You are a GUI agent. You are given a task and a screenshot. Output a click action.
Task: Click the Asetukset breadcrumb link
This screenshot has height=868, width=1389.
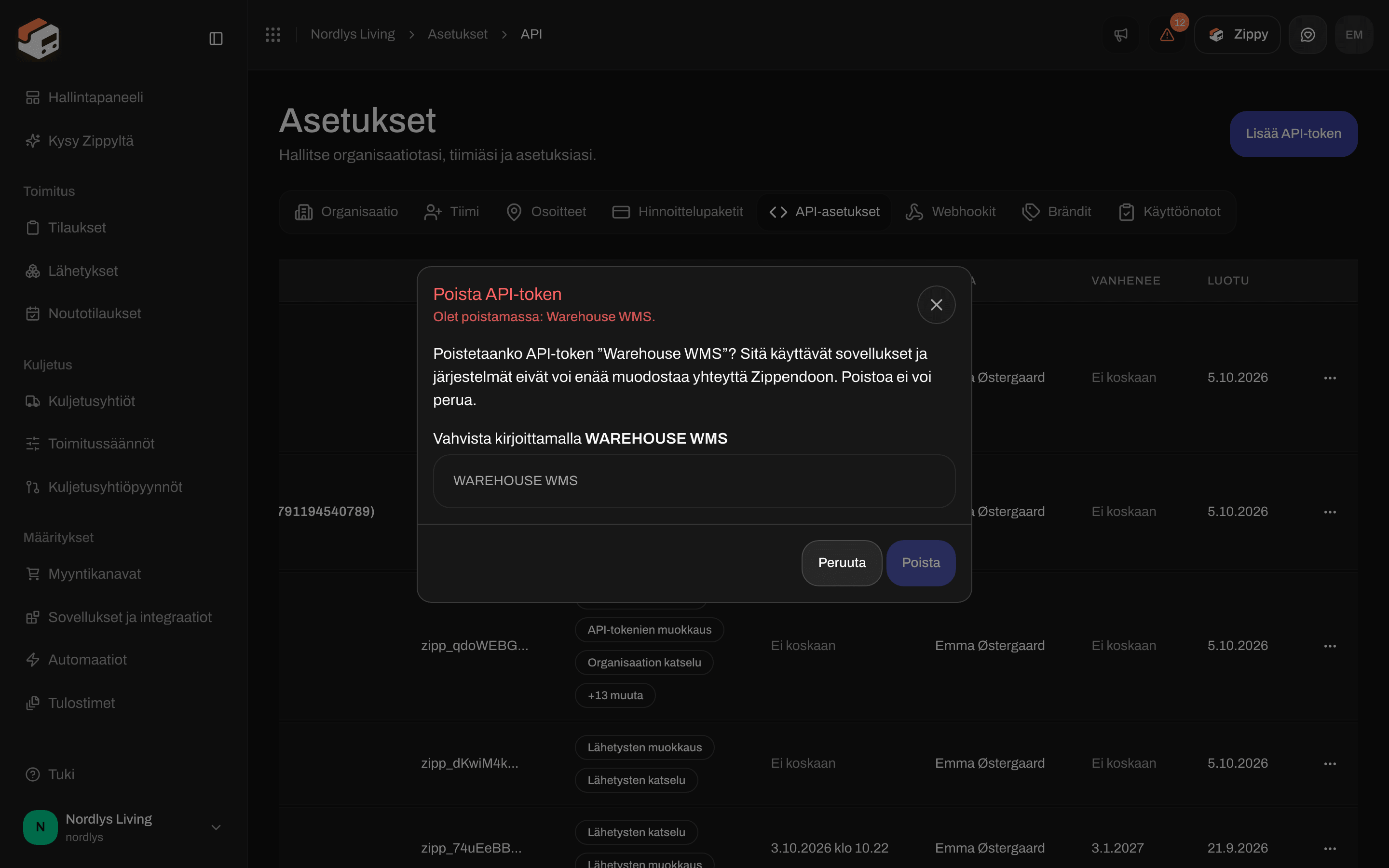457,34
